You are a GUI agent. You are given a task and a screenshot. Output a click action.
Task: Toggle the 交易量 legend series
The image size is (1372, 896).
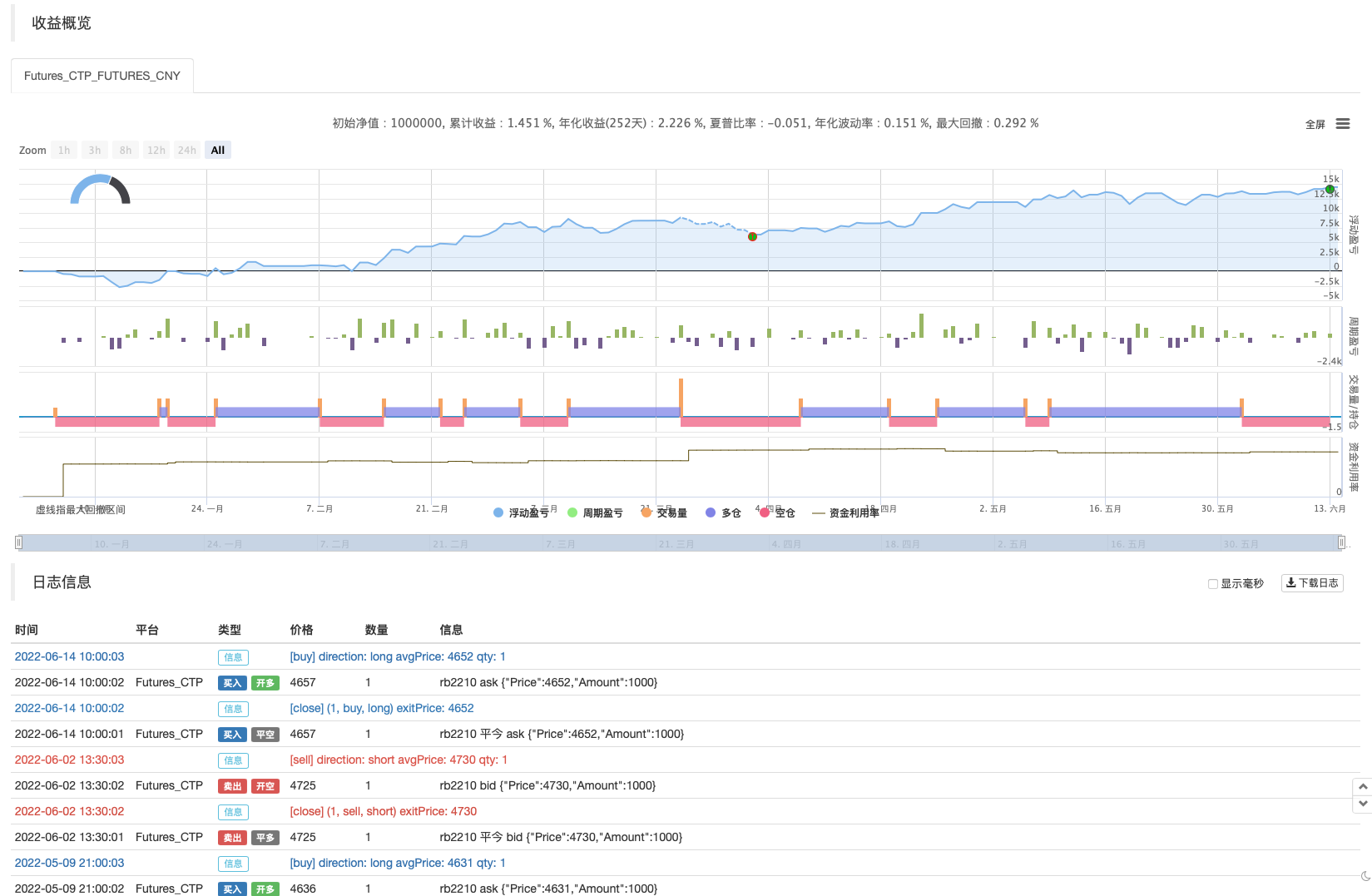pos(664,513)
